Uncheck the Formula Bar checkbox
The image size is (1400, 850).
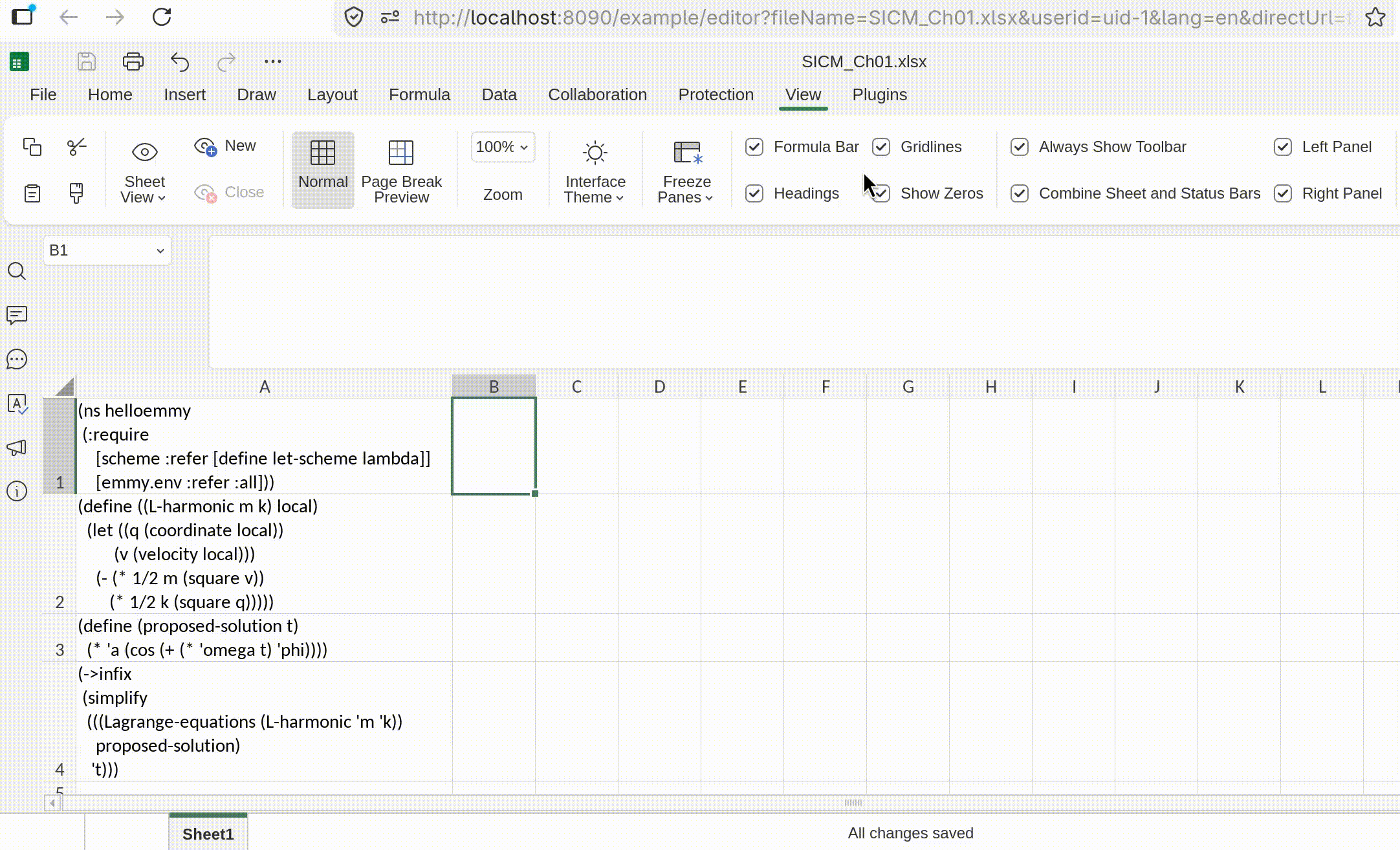pyautogui.click(x=754, y=147)
